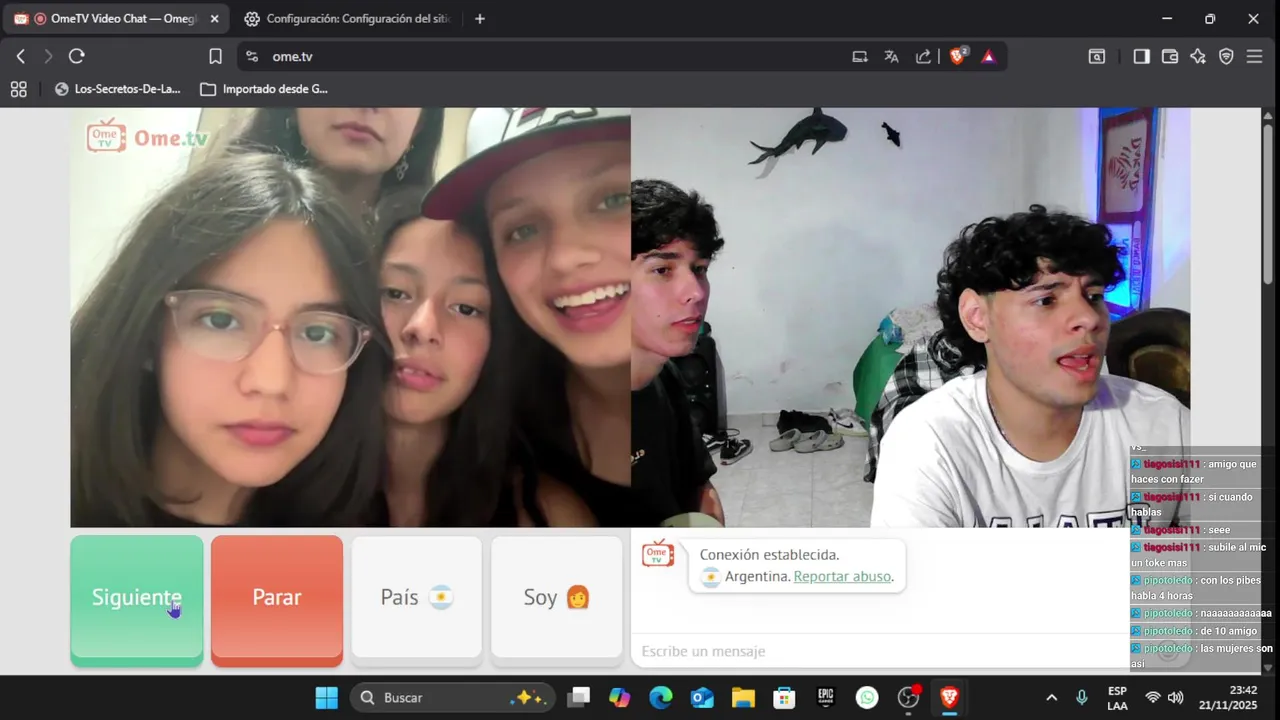Click Brave icon in taskbar

949,698
